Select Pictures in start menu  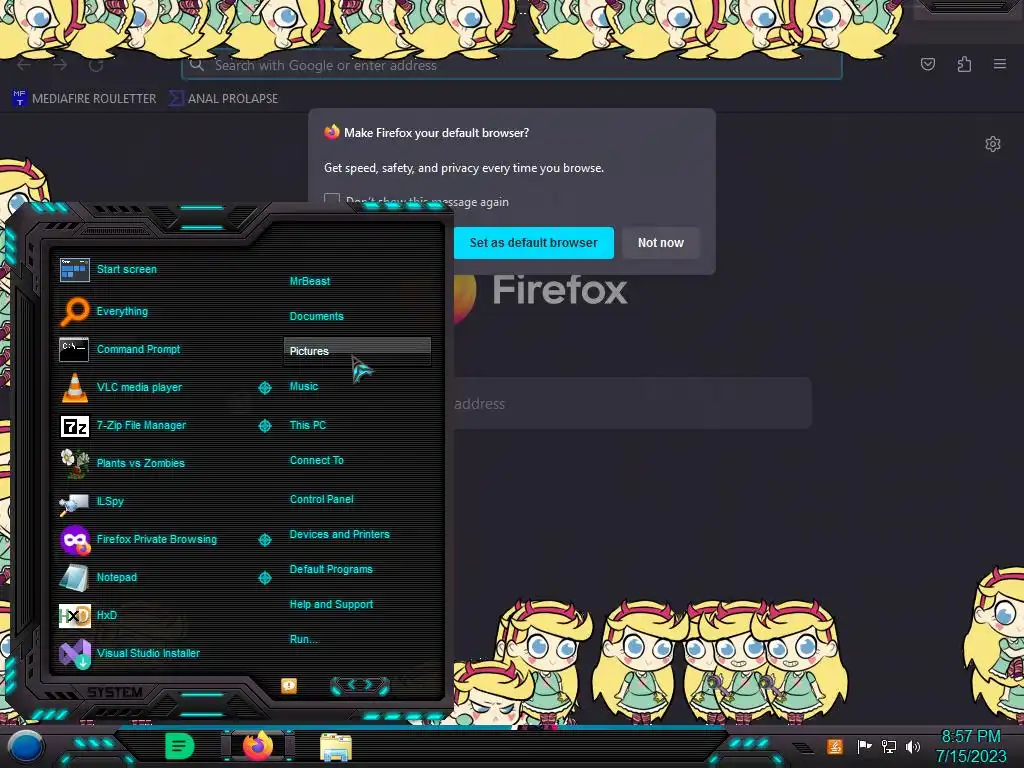click(x=357, y=351)
